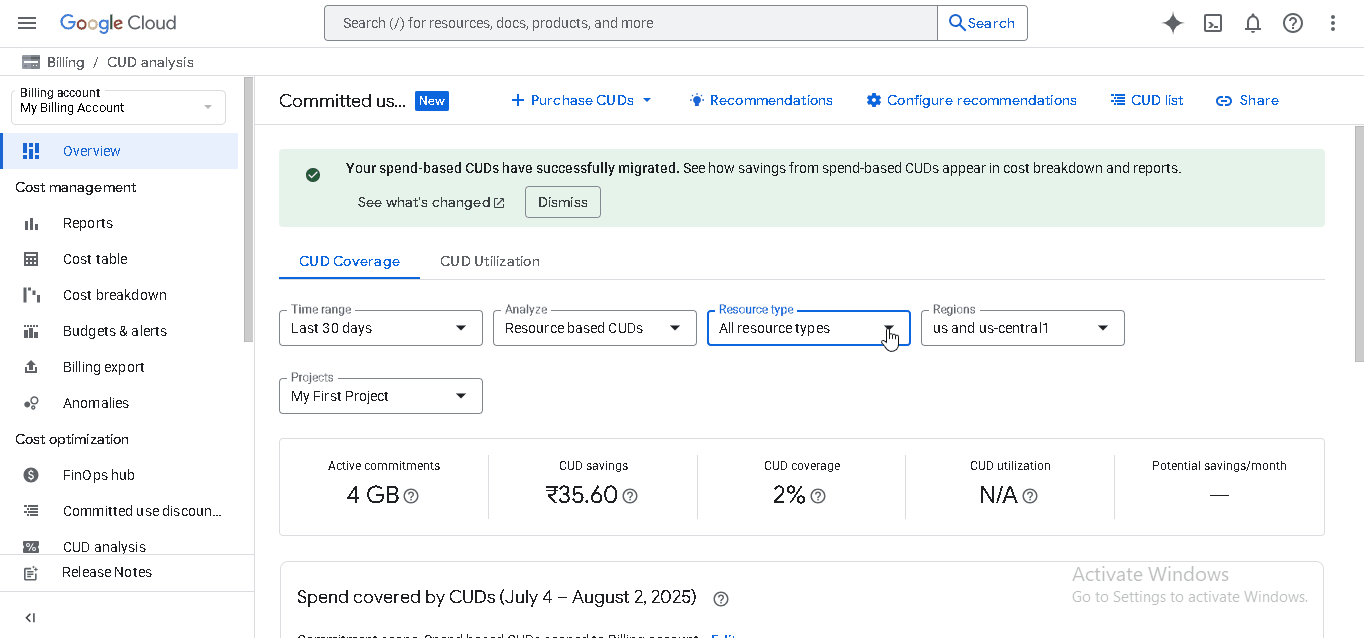Expand the Regions dropdown

pyautogui.click(x=1022, y=328)
